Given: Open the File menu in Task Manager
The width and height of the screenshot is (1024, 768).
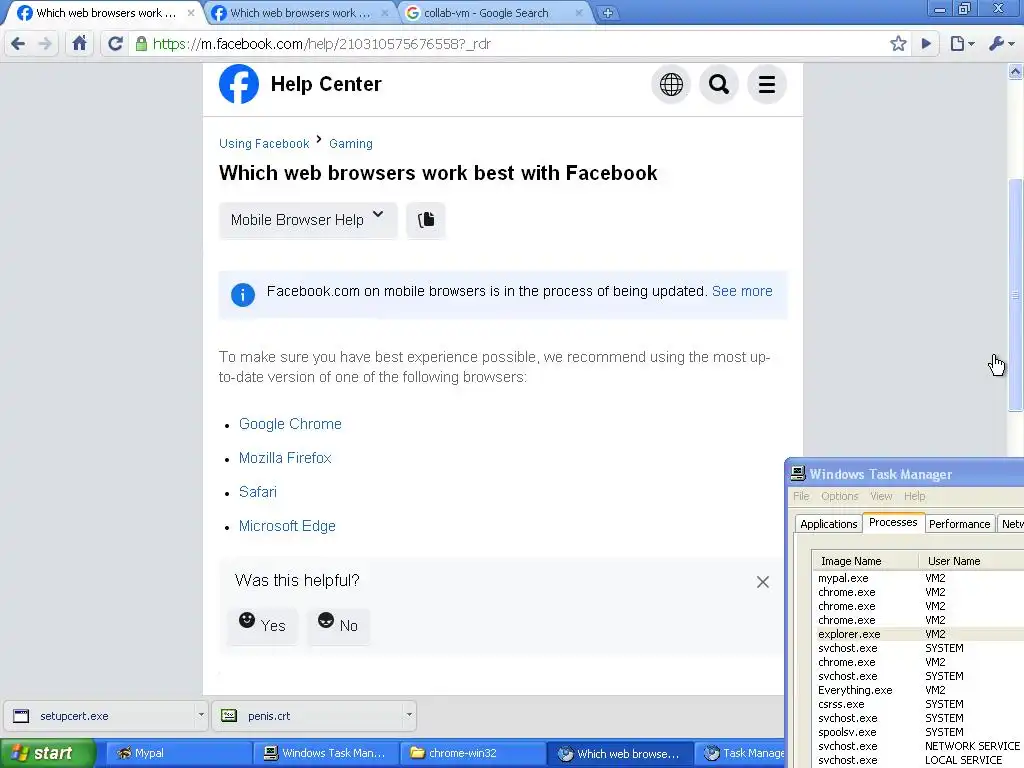Looking at the screenshot, I should pyautogui.click(x=801, y=496).
